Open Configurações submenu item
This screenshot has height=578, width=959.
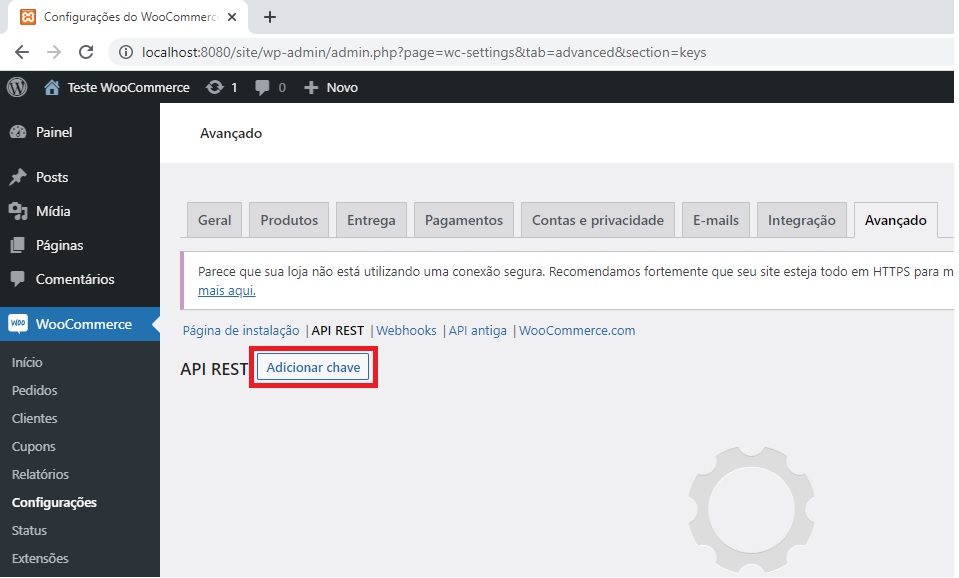click(54, 503)
